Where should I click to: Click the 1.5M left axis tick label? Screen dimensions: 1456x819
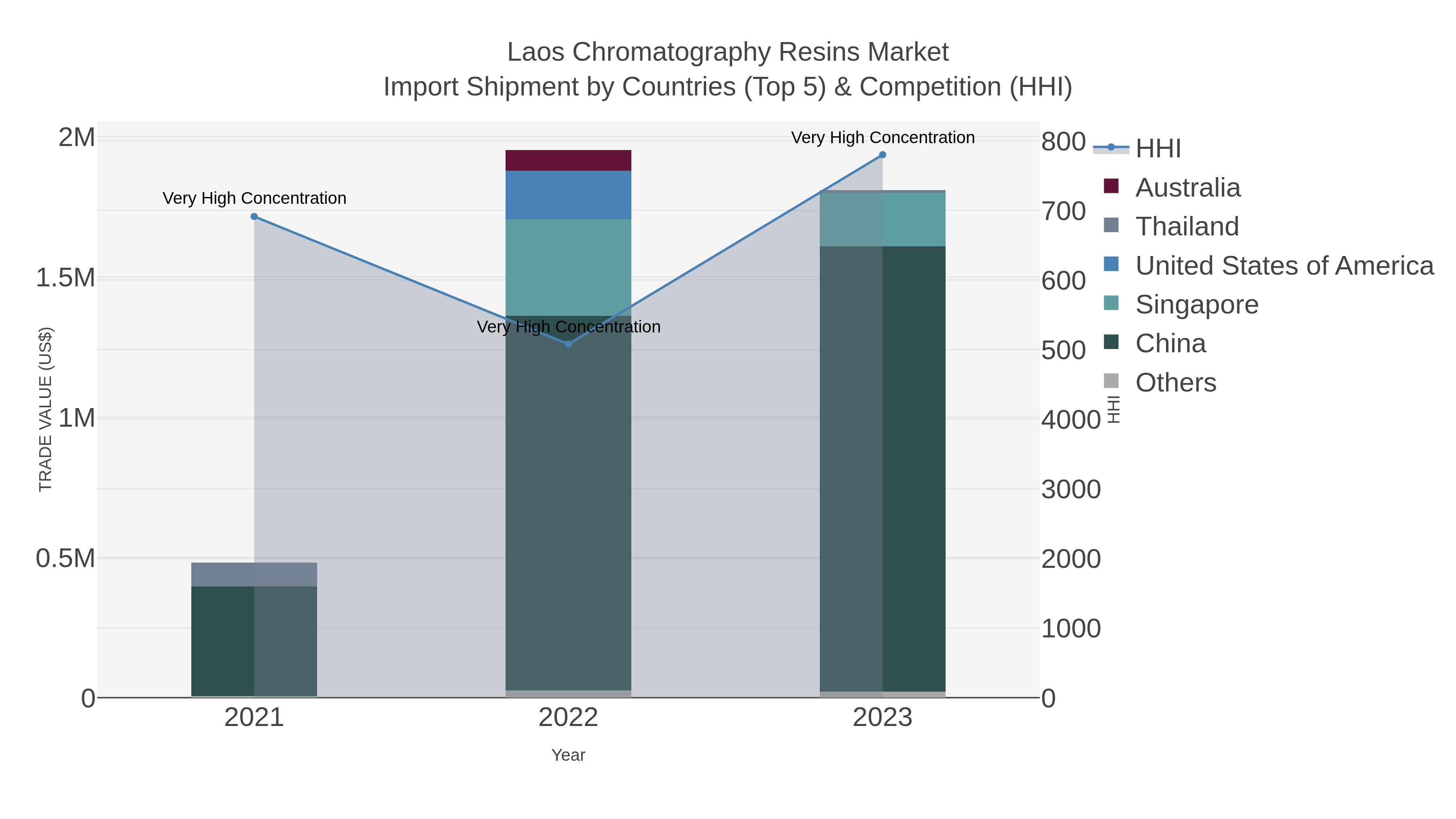[x=65, y=277]
